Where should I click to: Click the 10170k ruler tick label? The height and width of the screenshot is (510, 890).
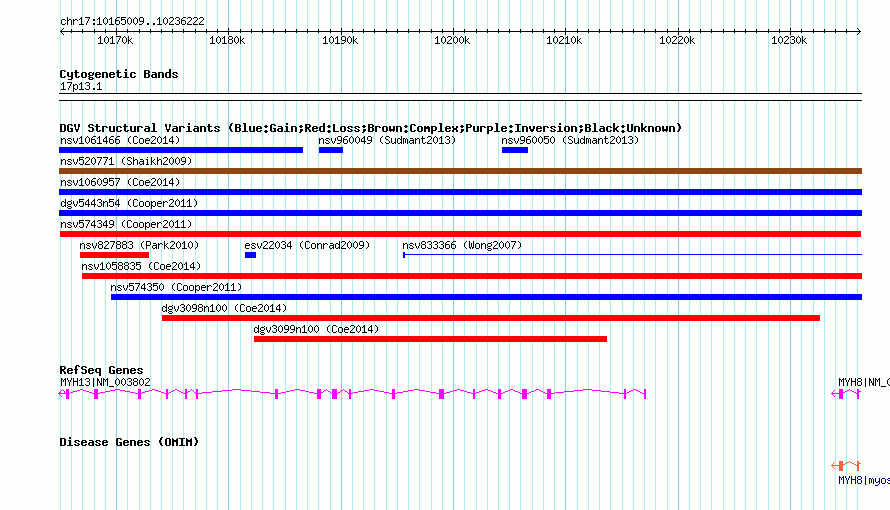(x=115, y=40)
